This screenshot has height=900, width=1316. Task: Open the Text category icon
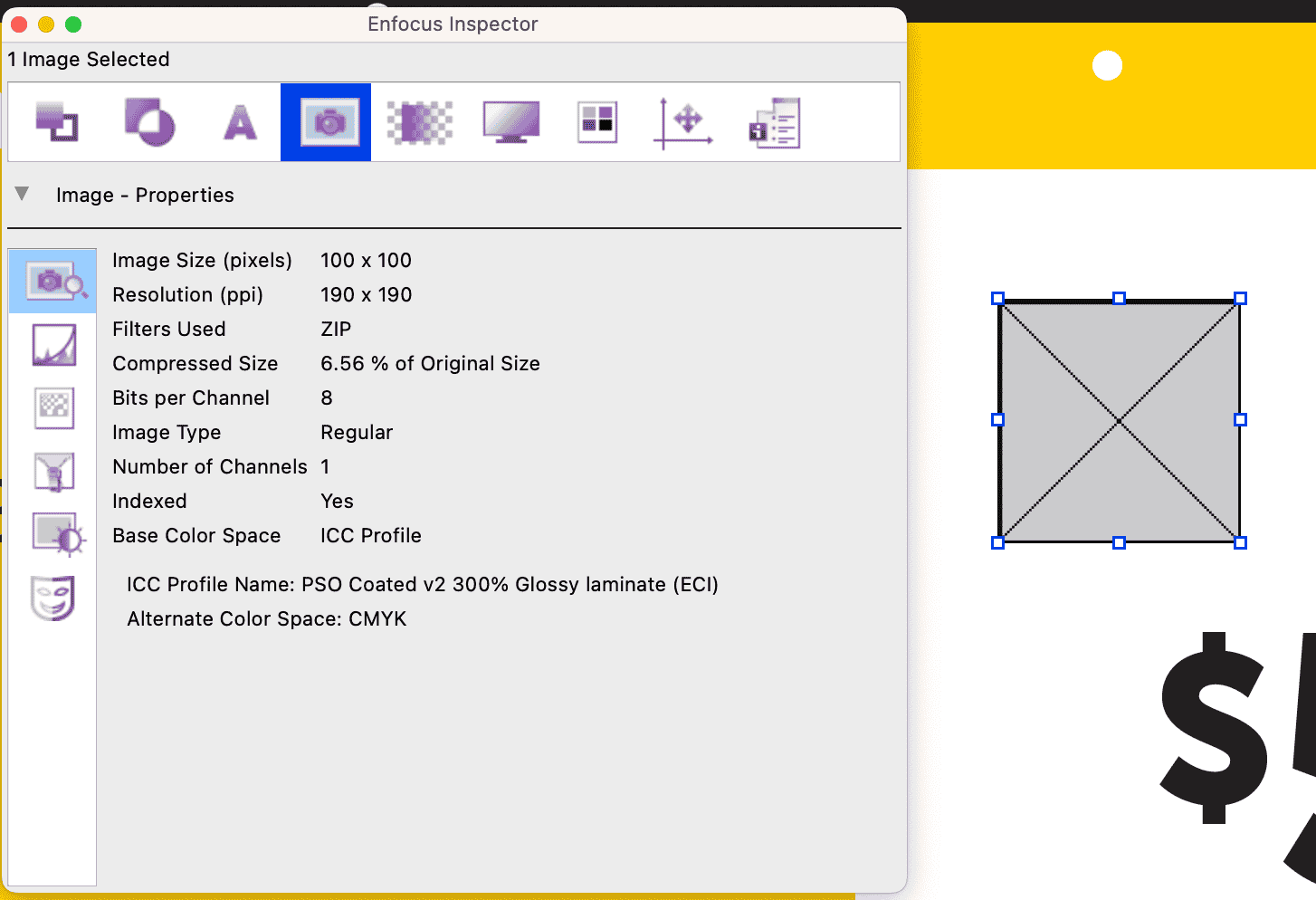[240, 123]
